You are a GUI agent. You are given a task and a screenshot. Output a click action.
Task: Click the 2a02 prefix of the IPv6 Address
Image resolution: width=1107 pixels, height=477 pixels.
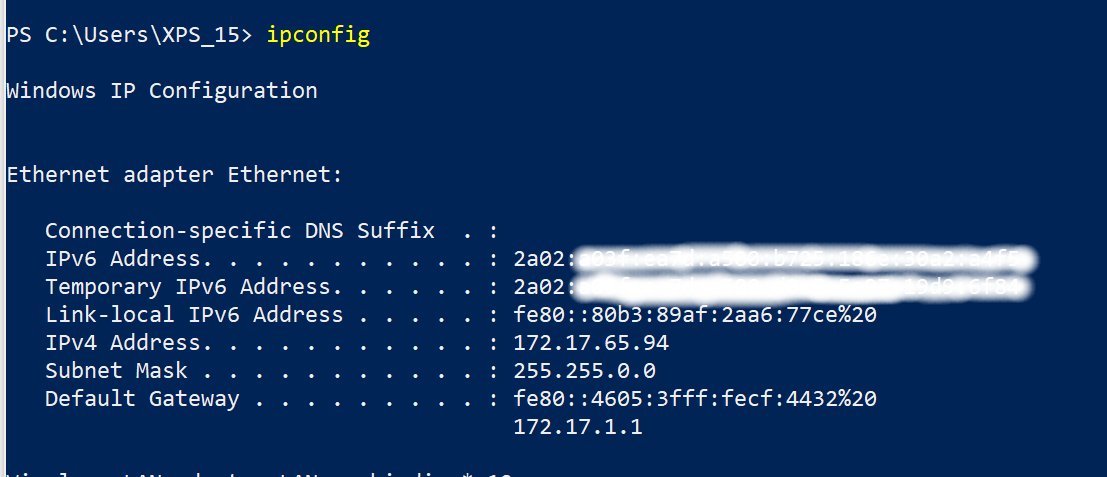[x=539, y=259]
